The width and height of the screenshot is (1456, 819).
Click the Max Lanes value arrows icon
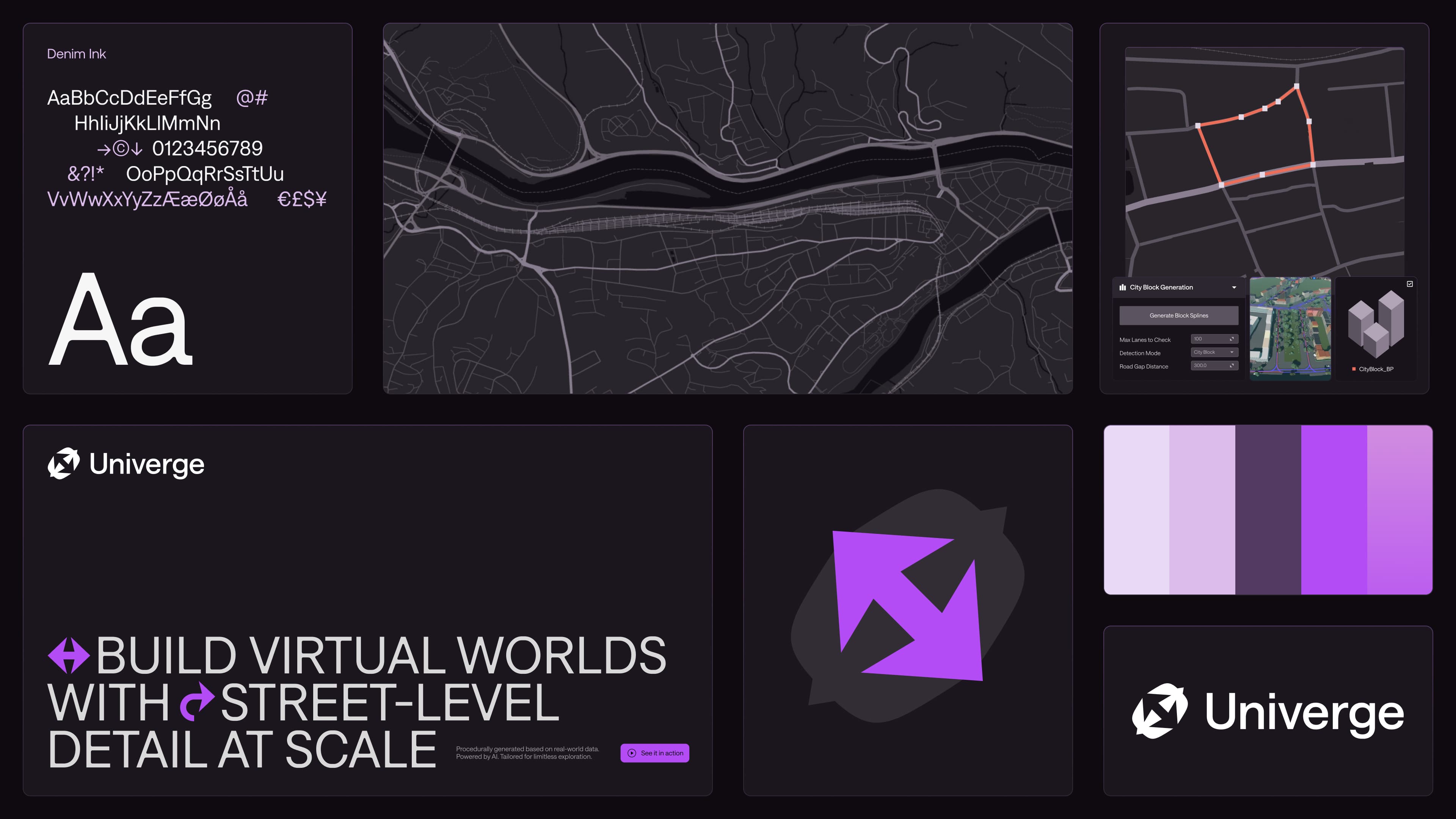1232,339
